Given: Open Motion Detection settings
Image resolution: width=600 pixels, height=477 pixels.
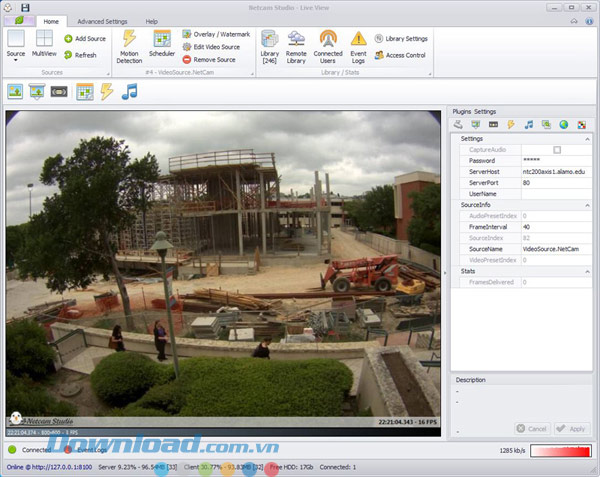Looking at the screenshot, I should 129,47.
